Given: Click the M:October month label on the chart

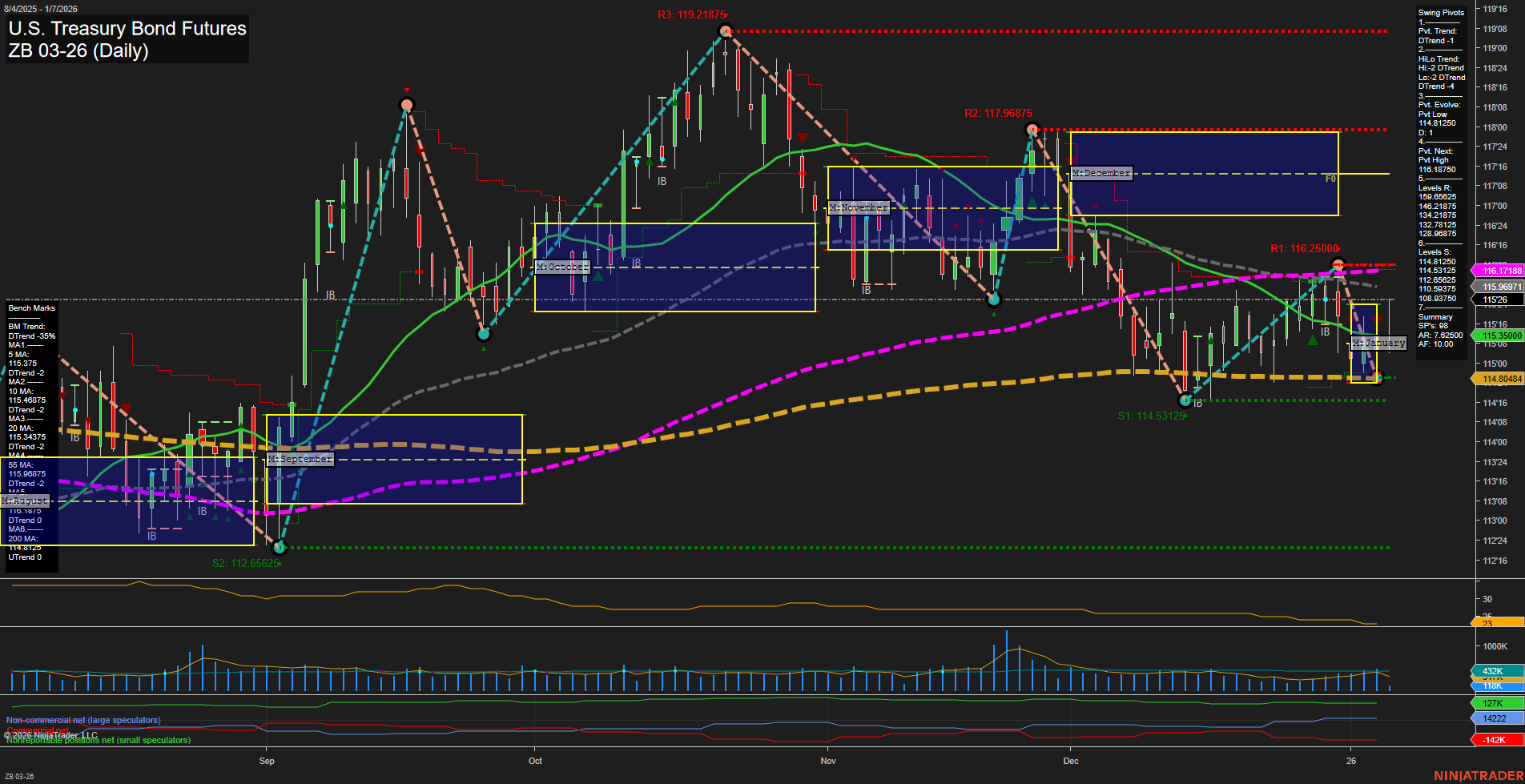Looking at the screenshot, I should point(563,267).
